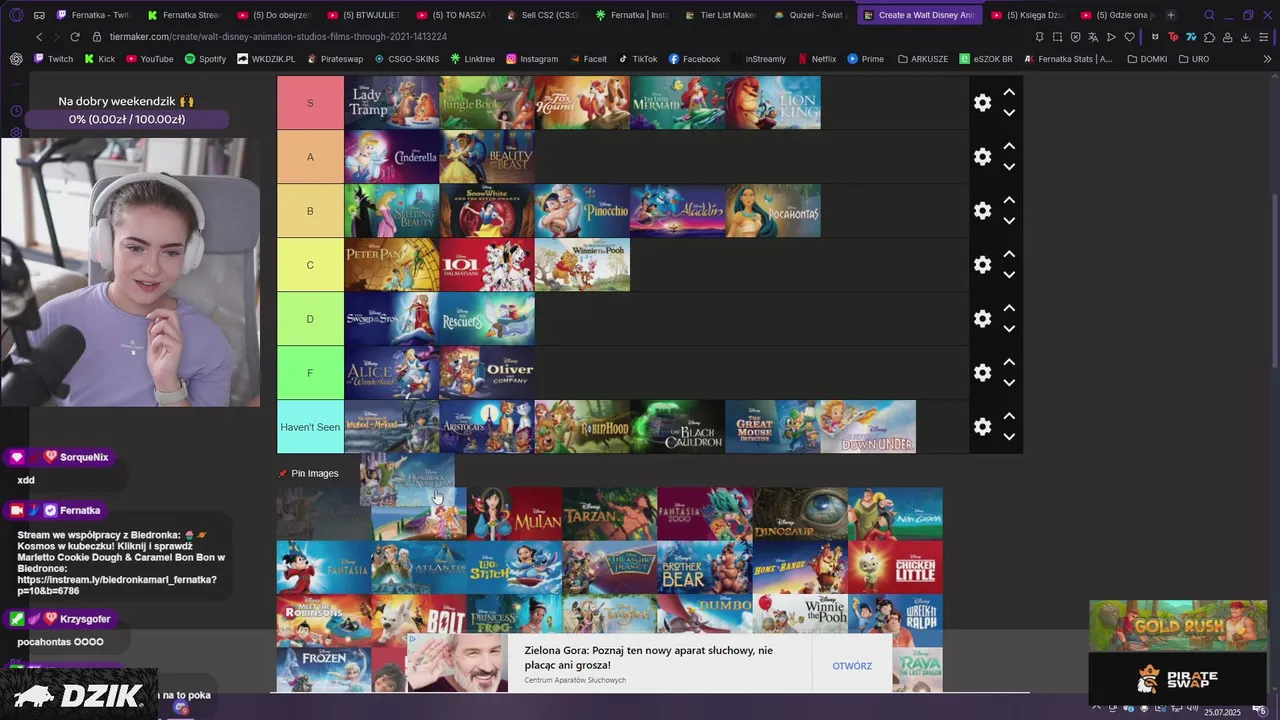This screenshot has height=720, width=1280.
Task: Open the Spotify bookmark
Action: point(205,59)
